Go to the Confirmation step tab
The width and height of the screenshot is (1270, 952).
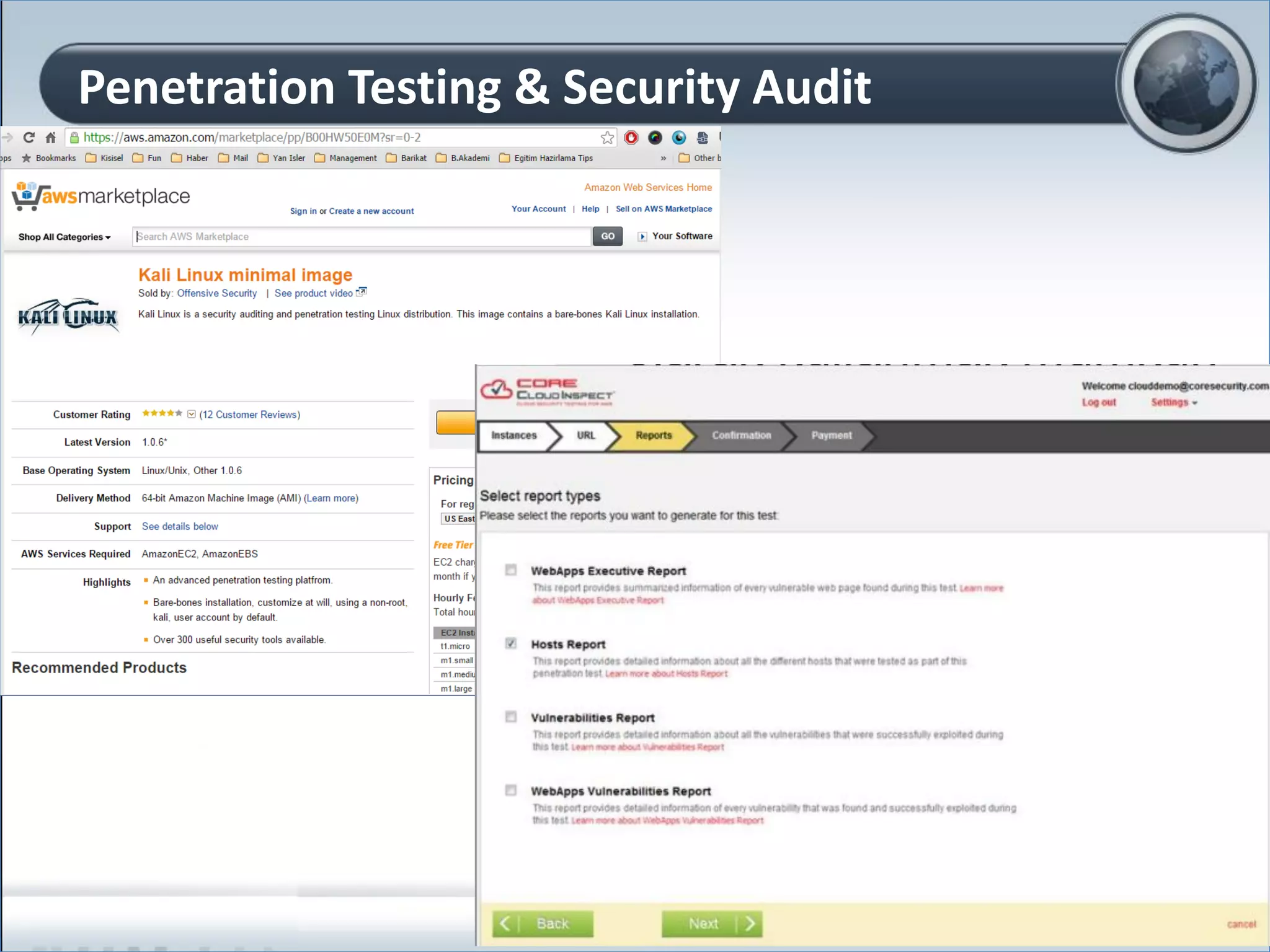tap(741, 435)
